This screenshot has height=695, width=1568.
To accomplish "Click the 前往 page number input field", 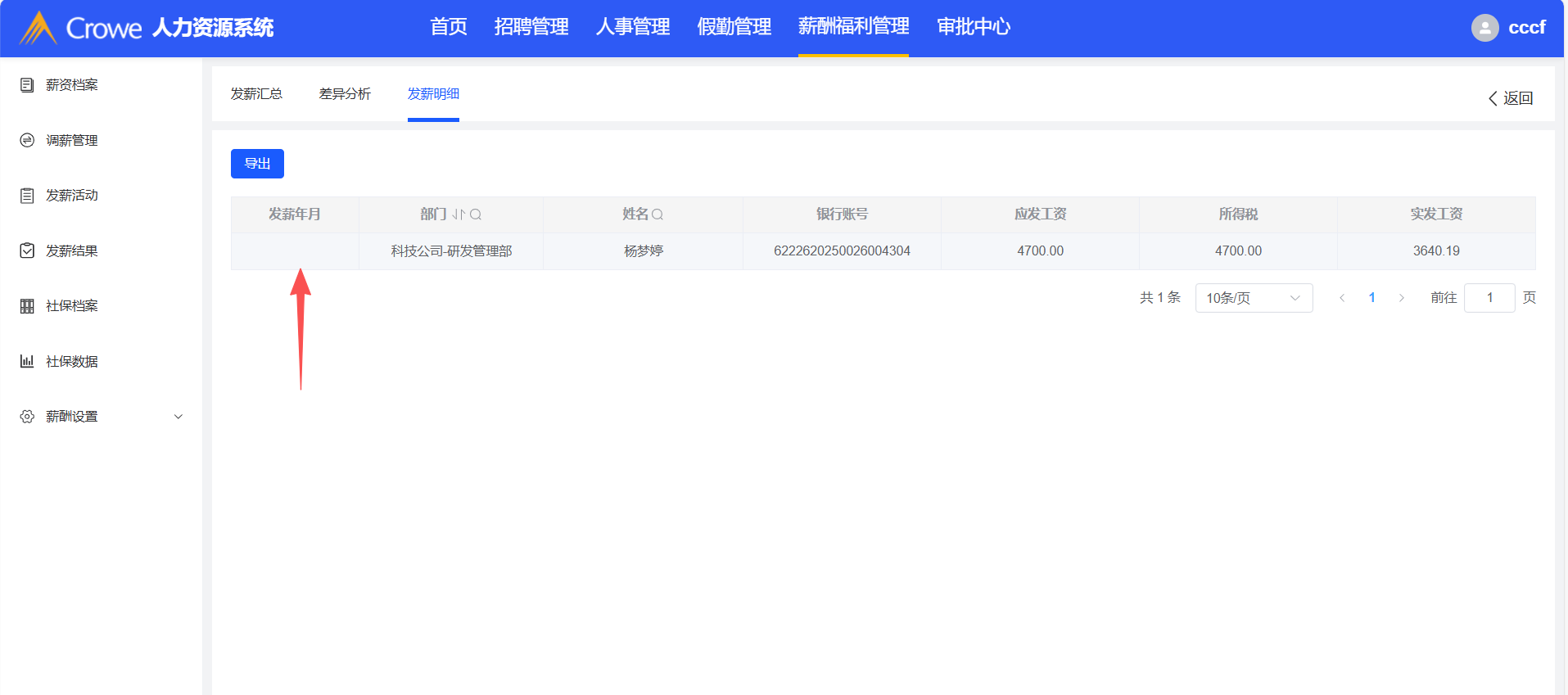I will click(x=1489, y=298).
